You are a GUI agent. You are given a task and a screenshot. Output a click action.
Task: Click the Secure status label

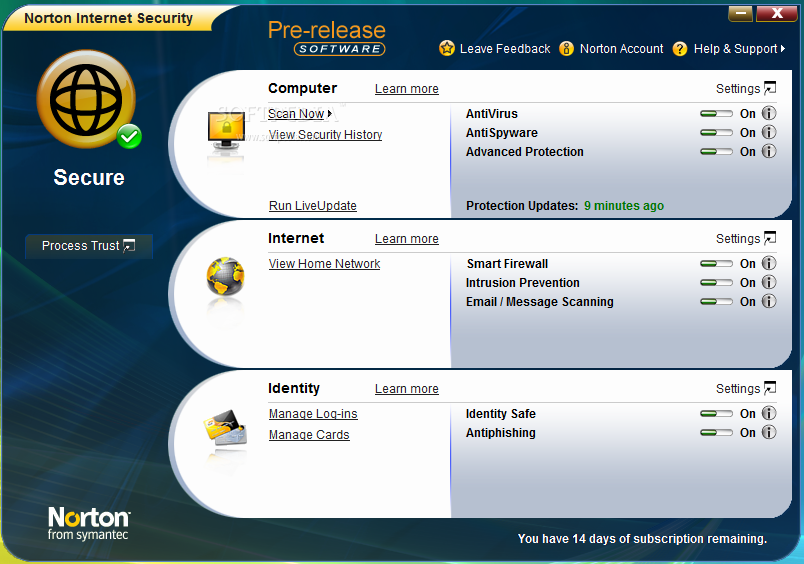[89, 177]
